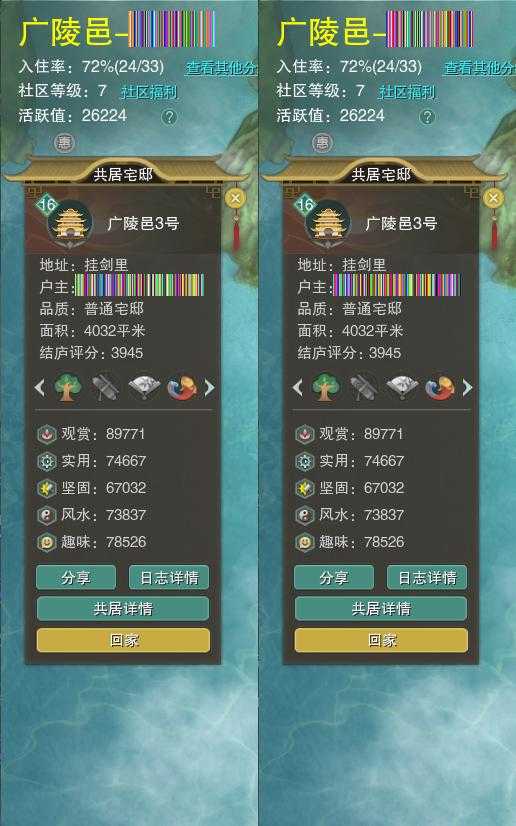This screenshot has height=826, width=516.
Task: Click the 风水 yin-yang icon in right panel
Action: coord(304,515)
